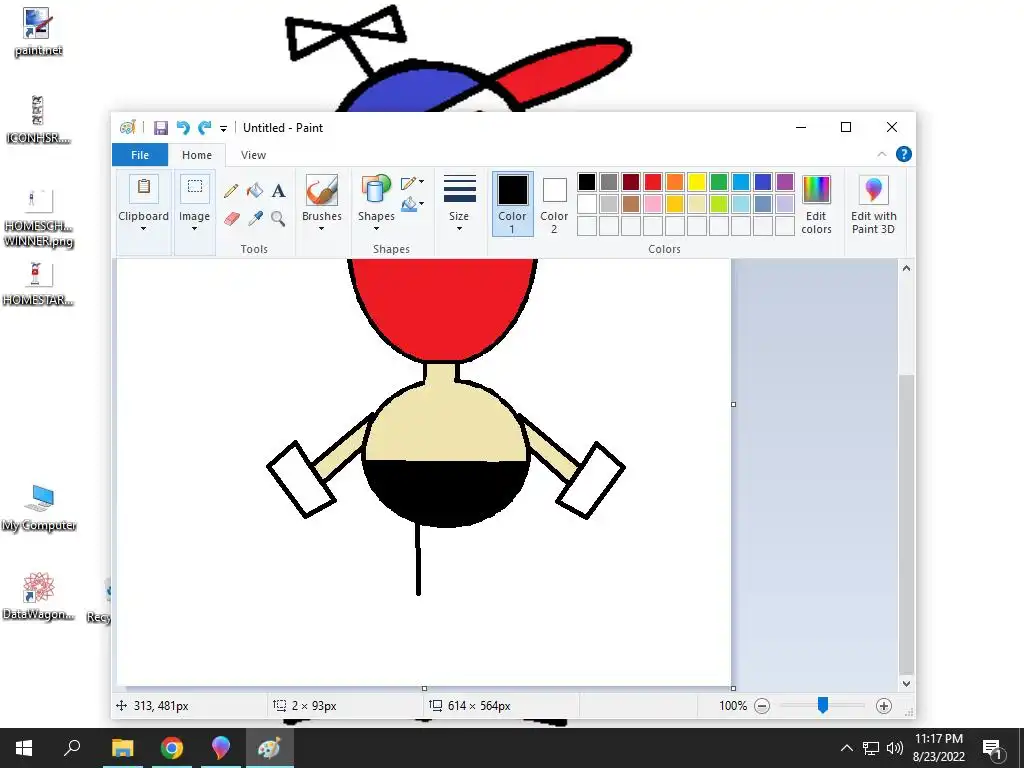Image resolution: width=1024 pixels, height=768 pixels.
Task: Click the Edit colors rainbow icon
Action: 816,189
